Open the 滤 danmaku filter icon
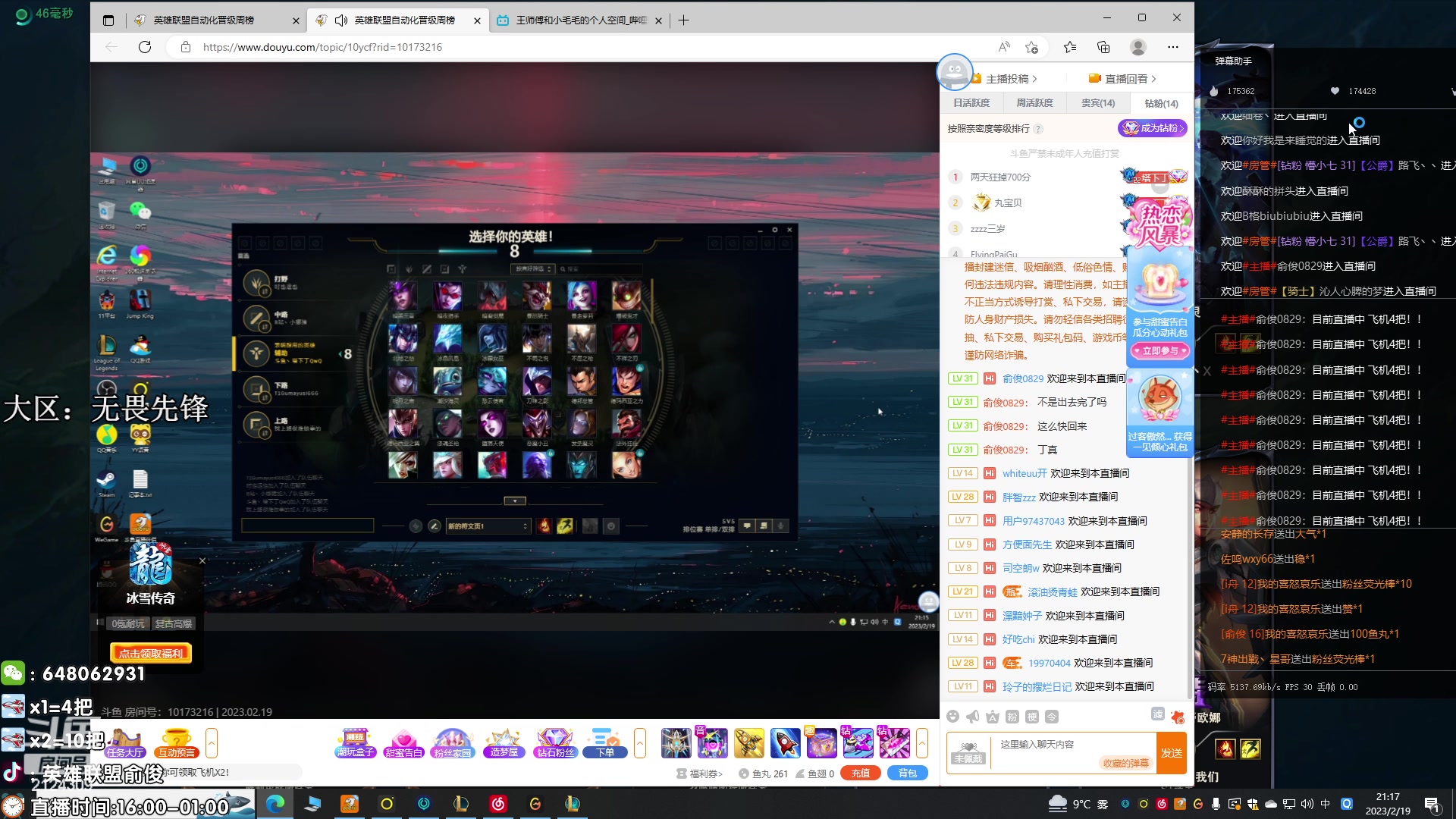This screenshot has width=1456, height=819. [1157, 714]
